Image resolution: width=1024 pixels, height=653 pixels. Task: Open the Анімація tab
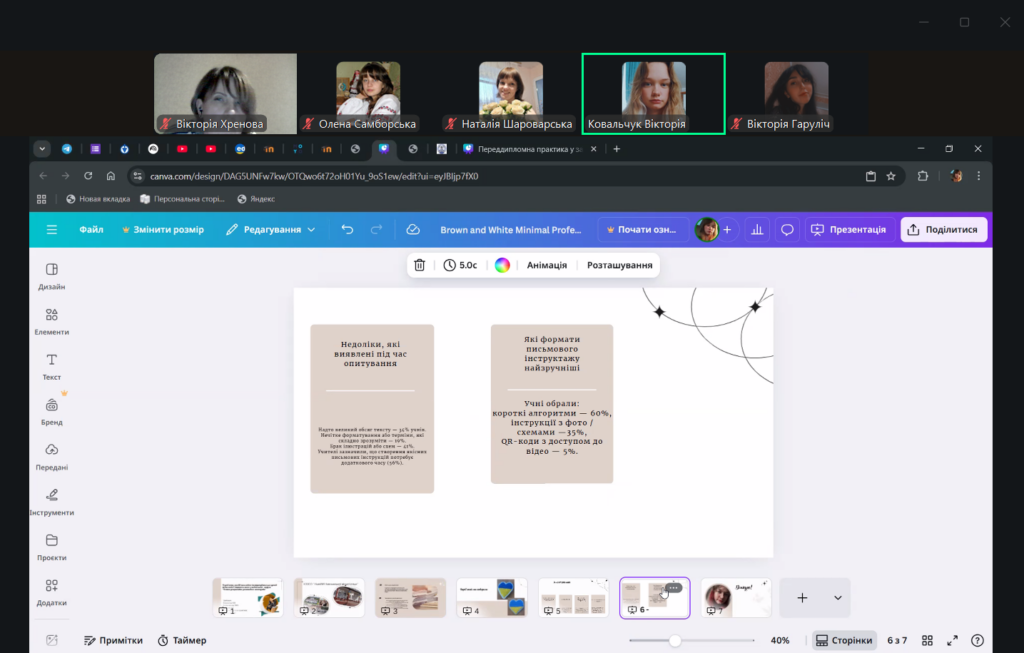[x=547, y=265]
